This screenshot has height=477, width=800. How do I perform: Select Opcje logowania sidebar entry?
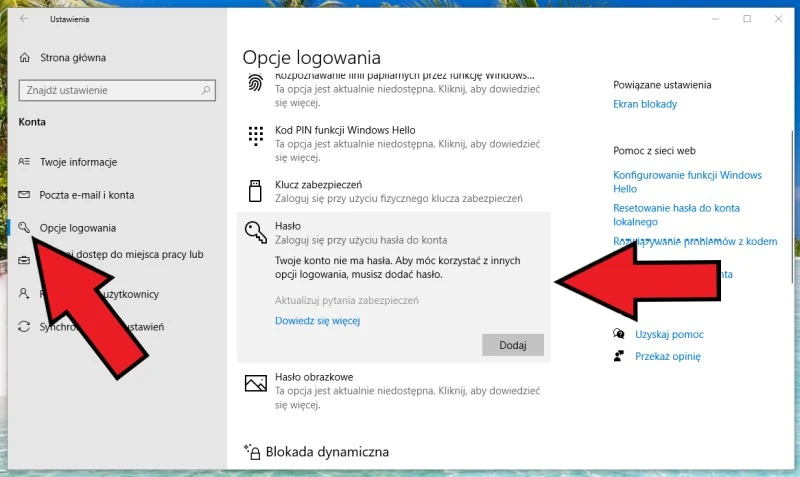[77, 228]
